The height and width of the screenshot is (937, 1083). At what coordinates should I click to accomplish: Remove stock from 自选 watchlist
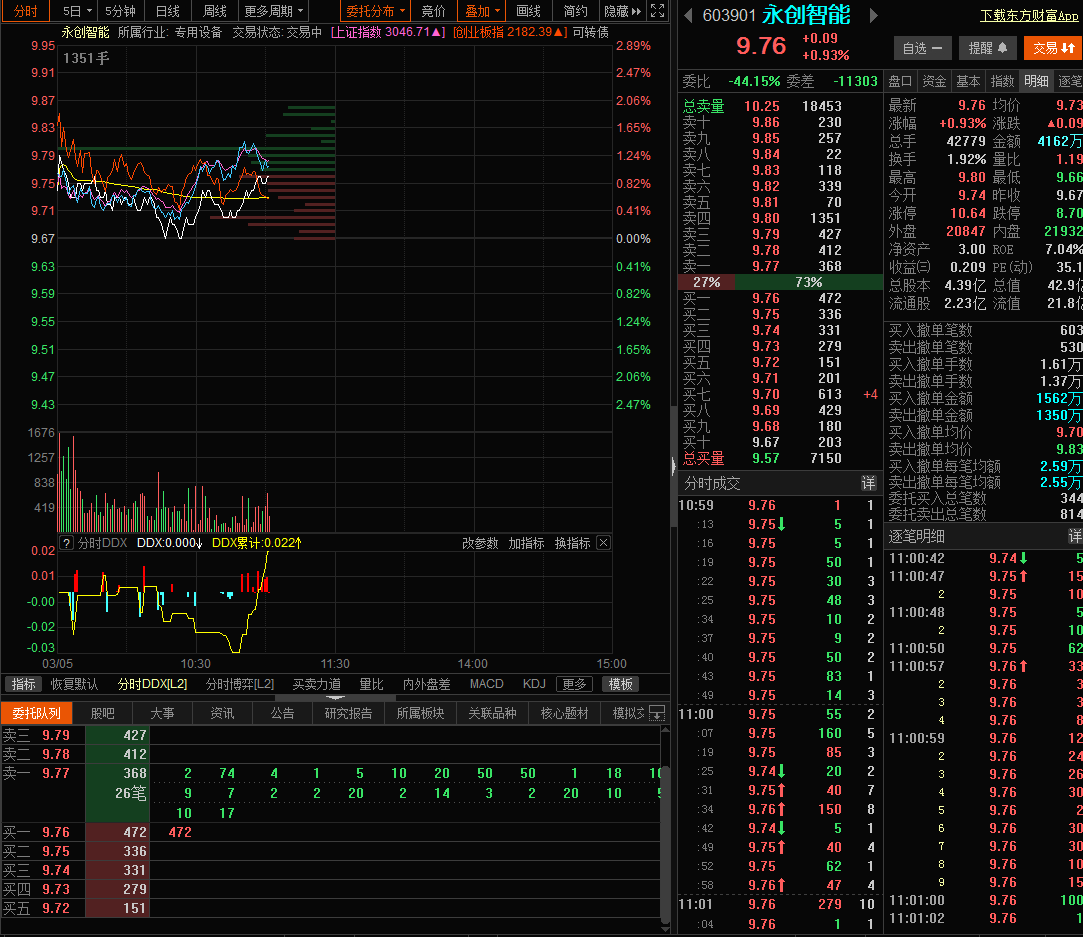click(922, 48)
